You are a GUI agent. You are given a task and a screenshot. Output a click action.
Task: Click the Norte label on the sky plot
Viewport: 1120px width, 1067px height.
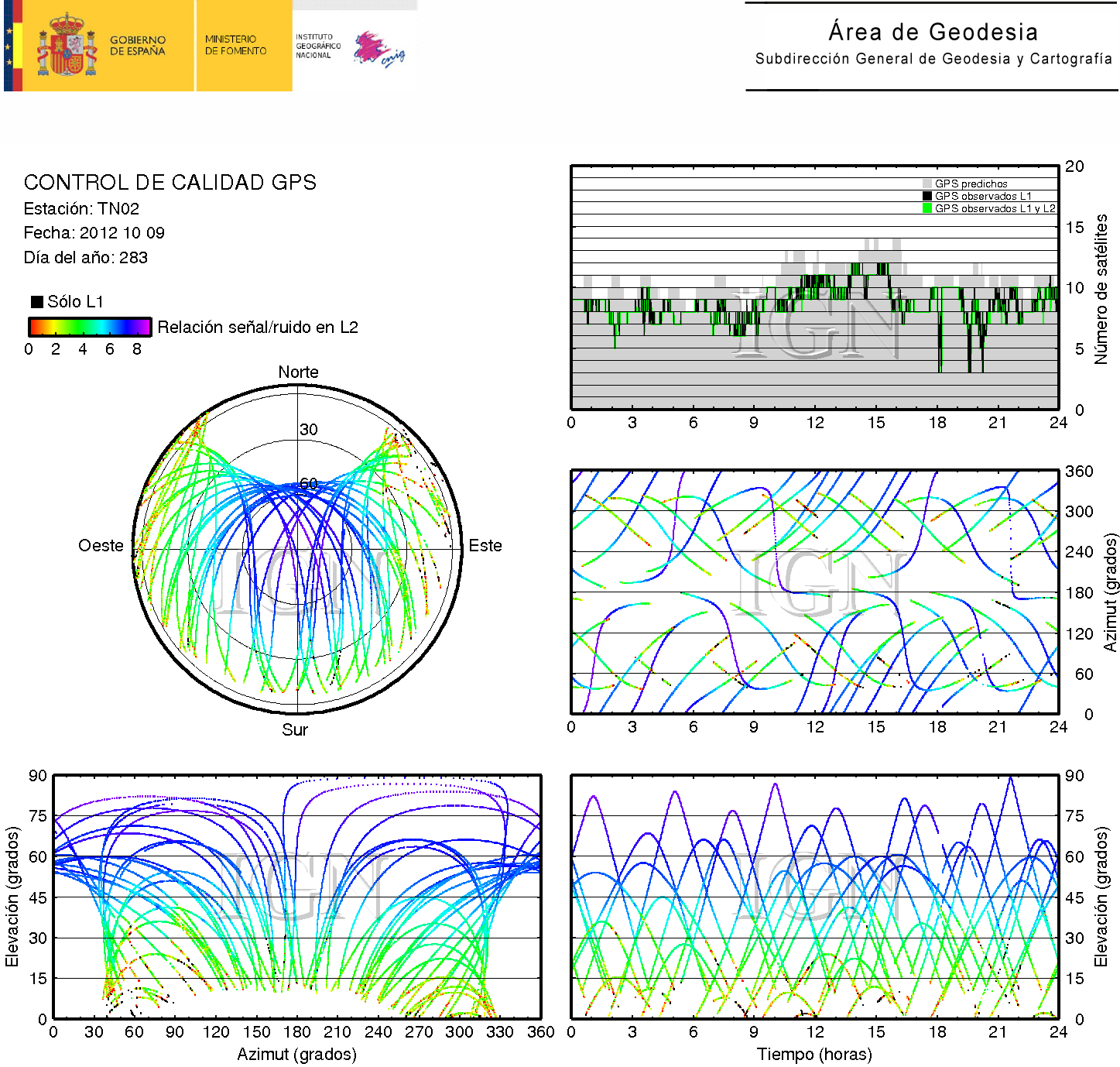pyautogui.click(x=298, y=372)
